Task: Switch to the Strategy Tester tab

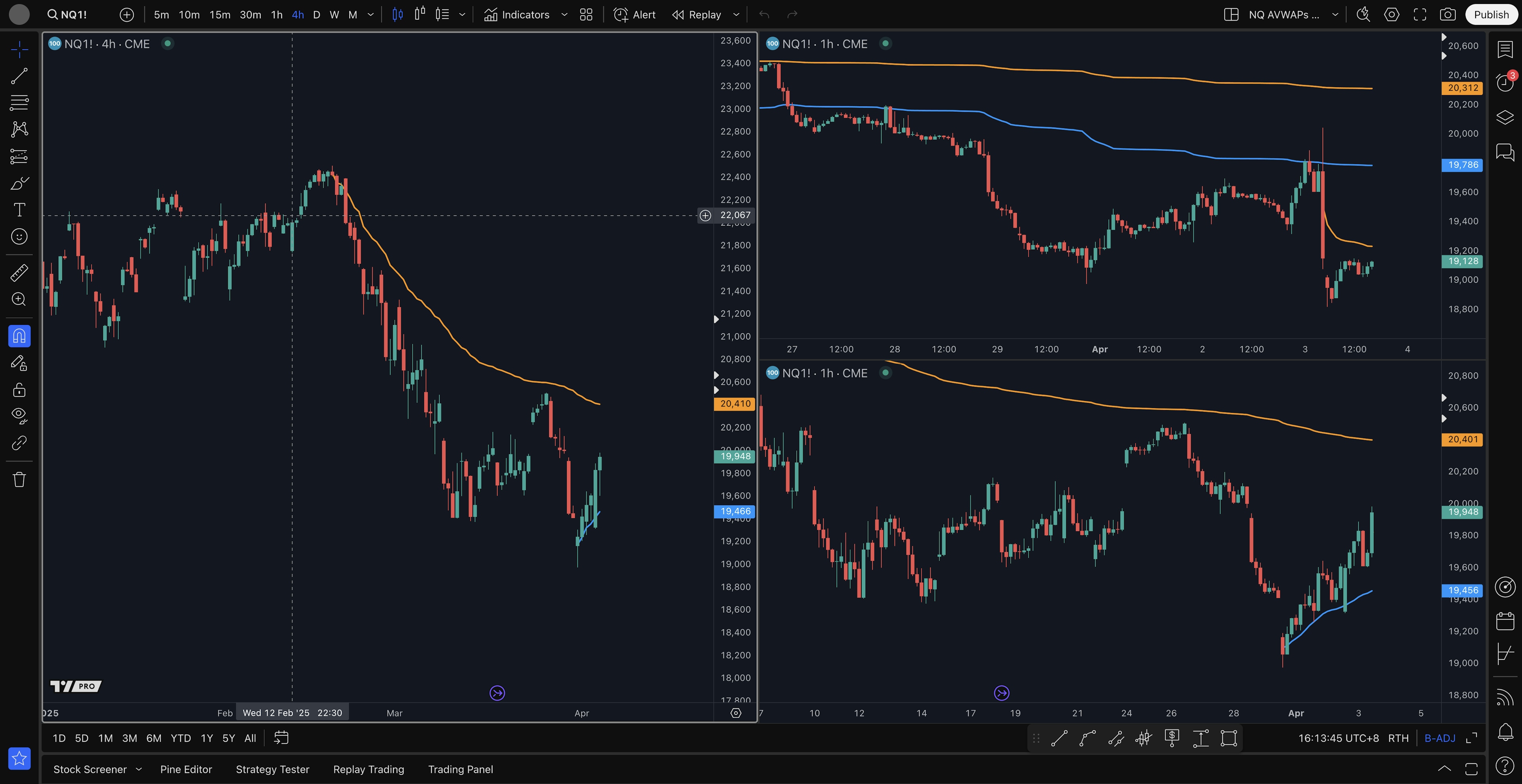Action: (272, 769)
